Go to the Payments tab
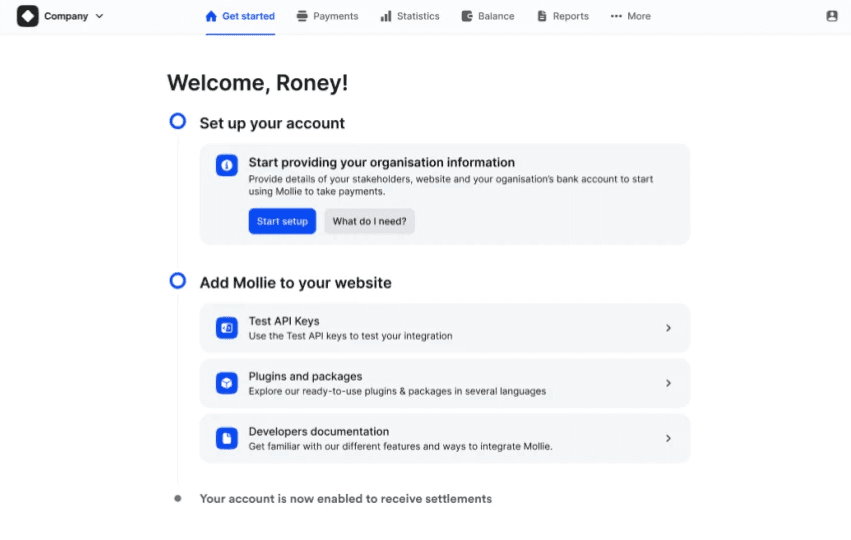The height and width of the screenshot is (540, 851). (x=327, y=16)
